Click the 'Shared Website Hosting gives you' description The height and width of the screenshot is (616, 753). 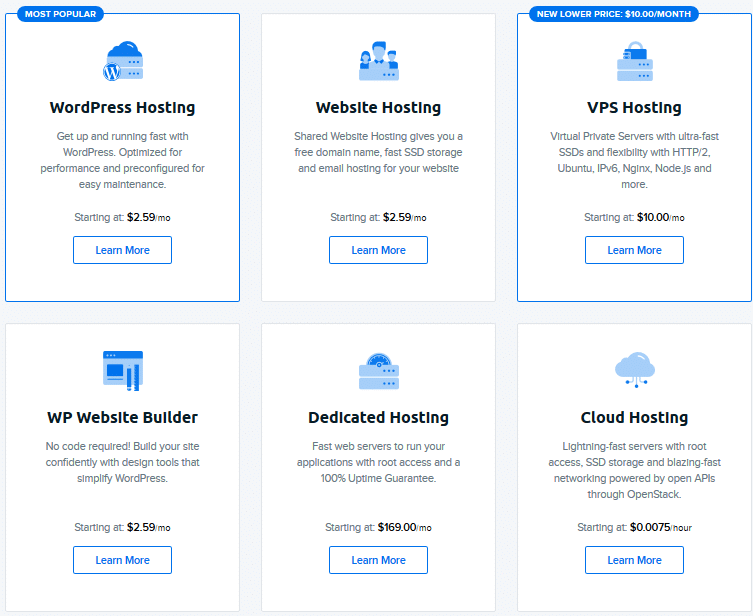tap(378, 152)
